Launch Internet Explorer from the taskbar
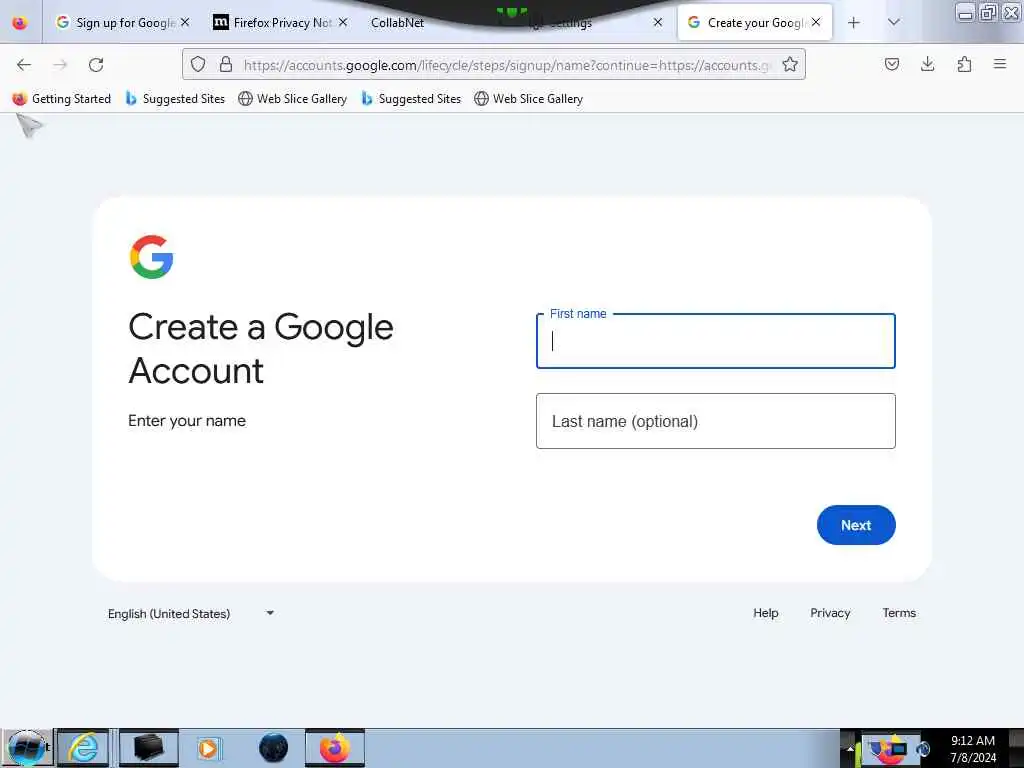The image size is (1024, 768). click(x=84, y=748)
